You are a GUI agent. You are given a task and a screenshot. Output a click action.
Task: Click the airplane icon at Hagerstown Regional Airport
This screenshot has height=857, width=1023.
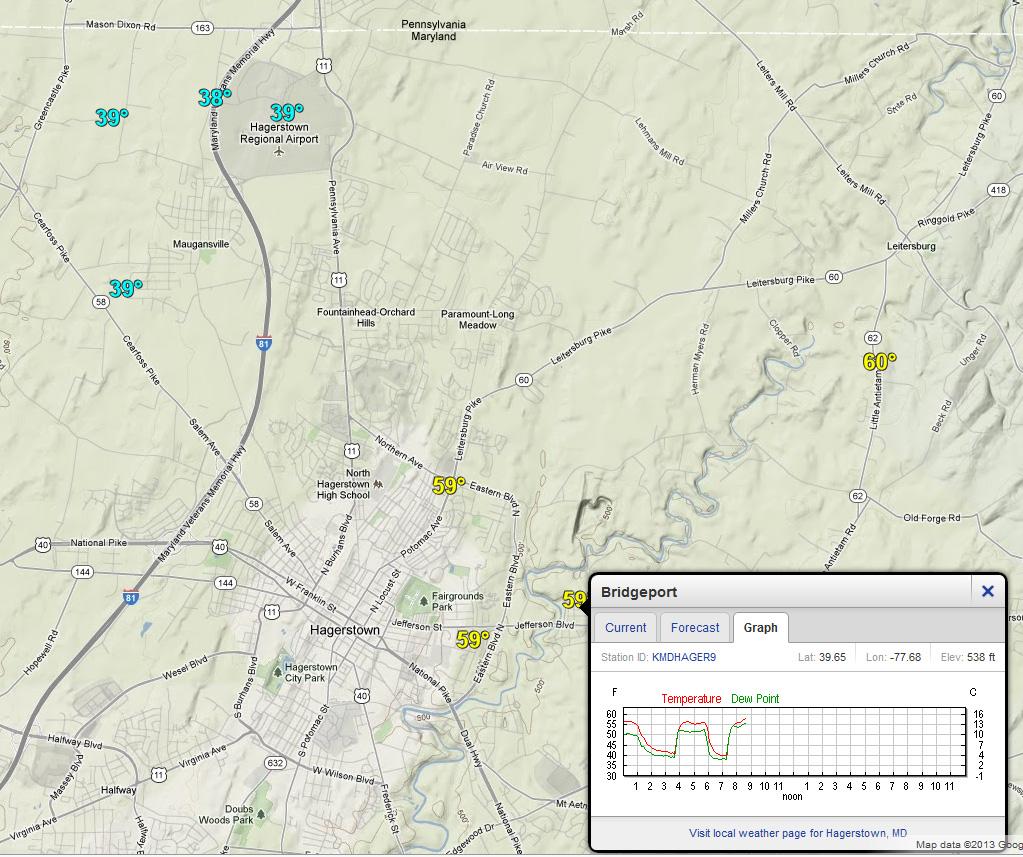279,153
